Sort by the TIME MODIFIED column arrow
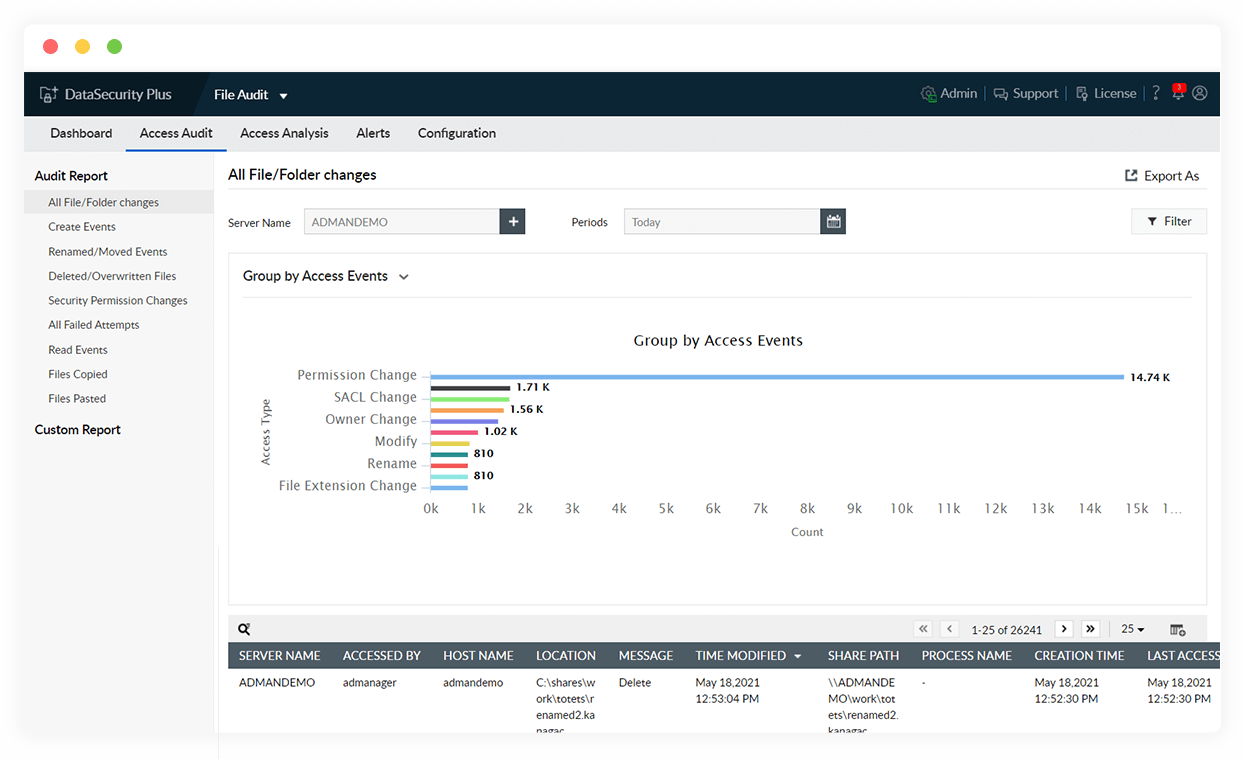This screenshot has width=1245, height=759. (x=795, y=655)
